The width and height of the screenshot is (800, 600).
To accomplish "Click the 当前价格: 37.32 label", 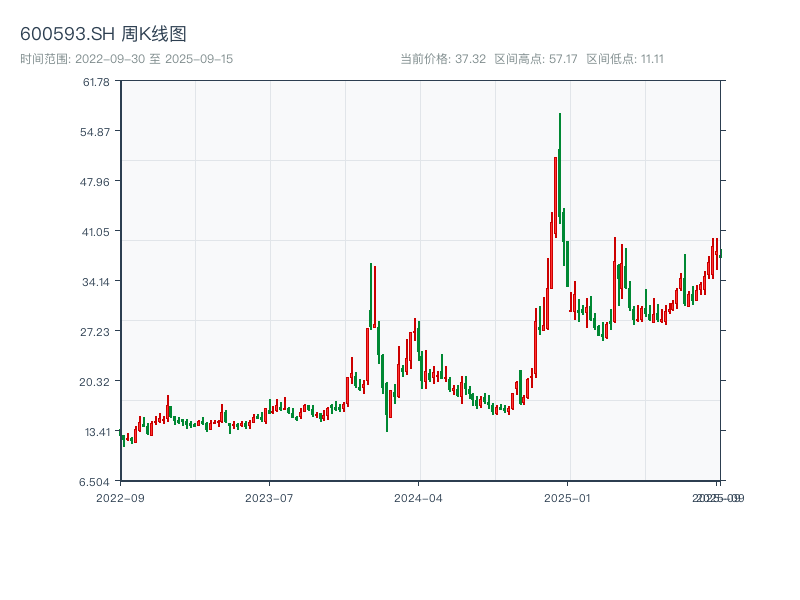I will click(443, 59).
